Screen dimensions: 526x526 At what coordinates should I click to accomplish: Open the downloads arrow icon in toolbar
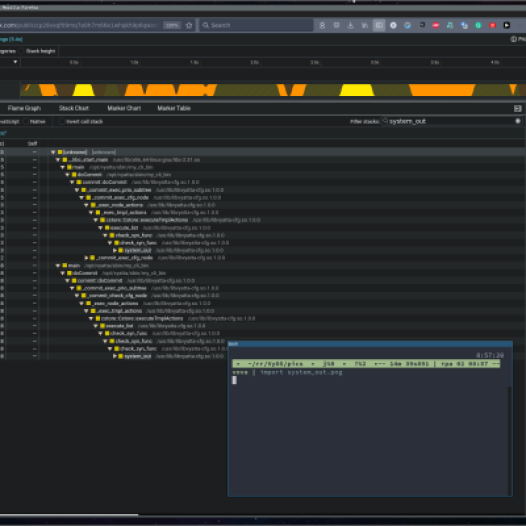coord(350,25)
